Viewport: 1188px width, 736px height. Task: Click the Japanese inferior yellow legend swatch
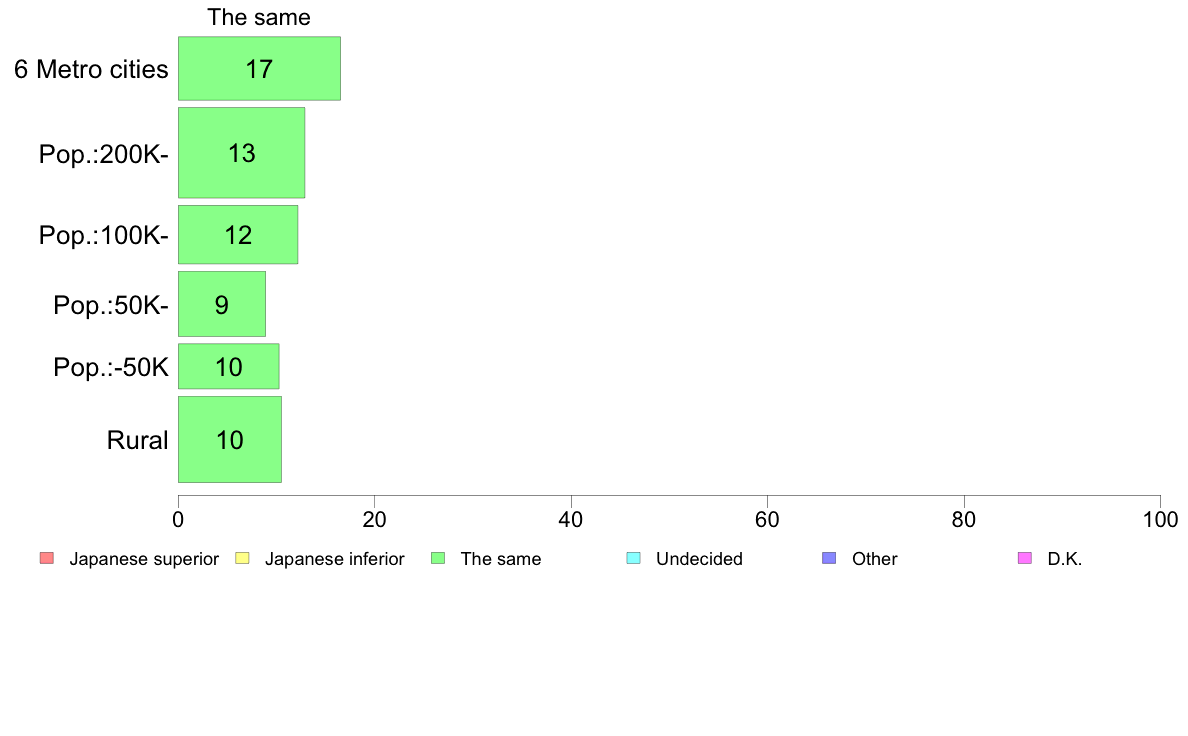click(x=242, y=559)
